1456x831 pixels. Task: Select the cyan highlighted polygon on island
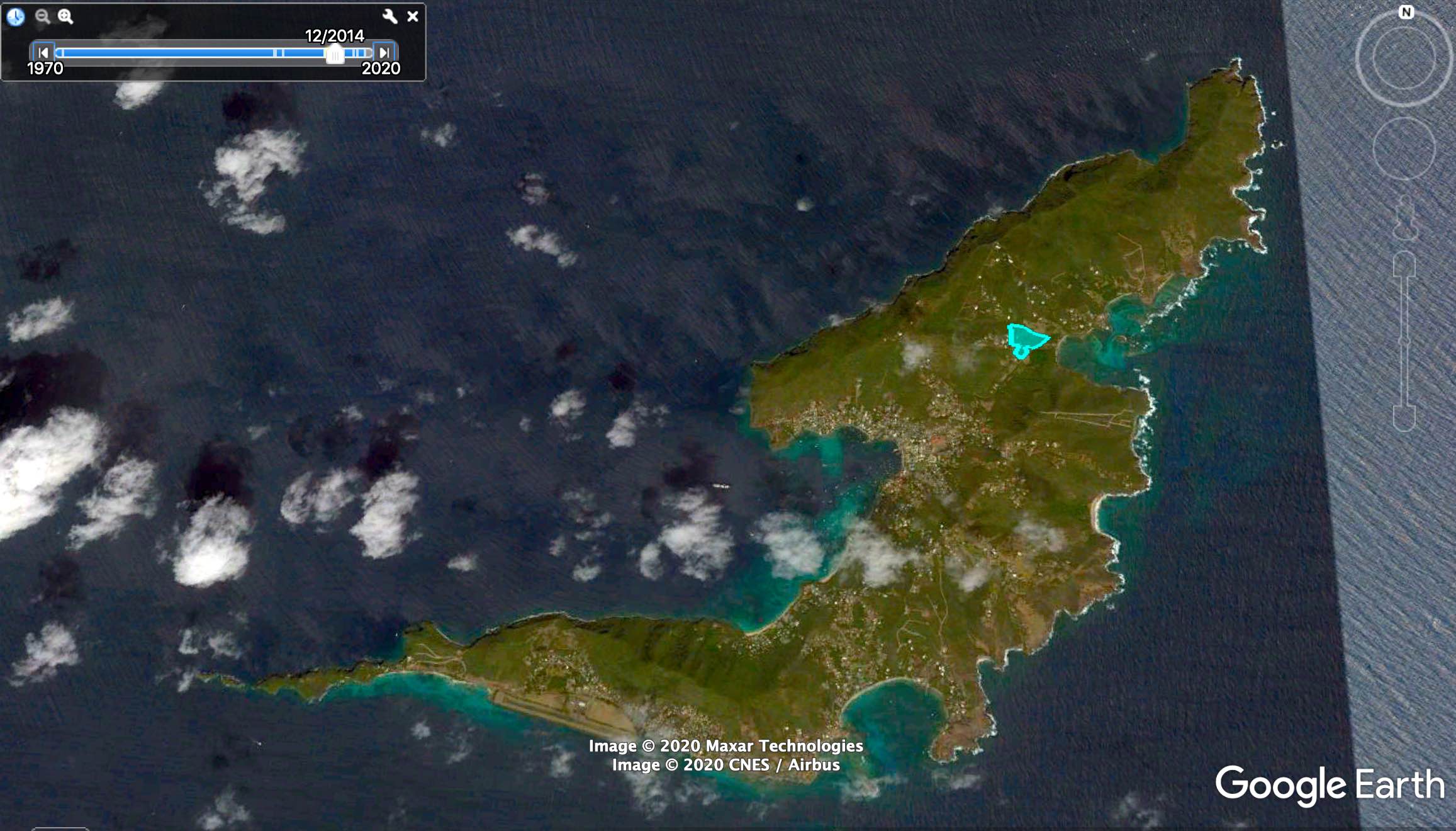pos(1026,339)
